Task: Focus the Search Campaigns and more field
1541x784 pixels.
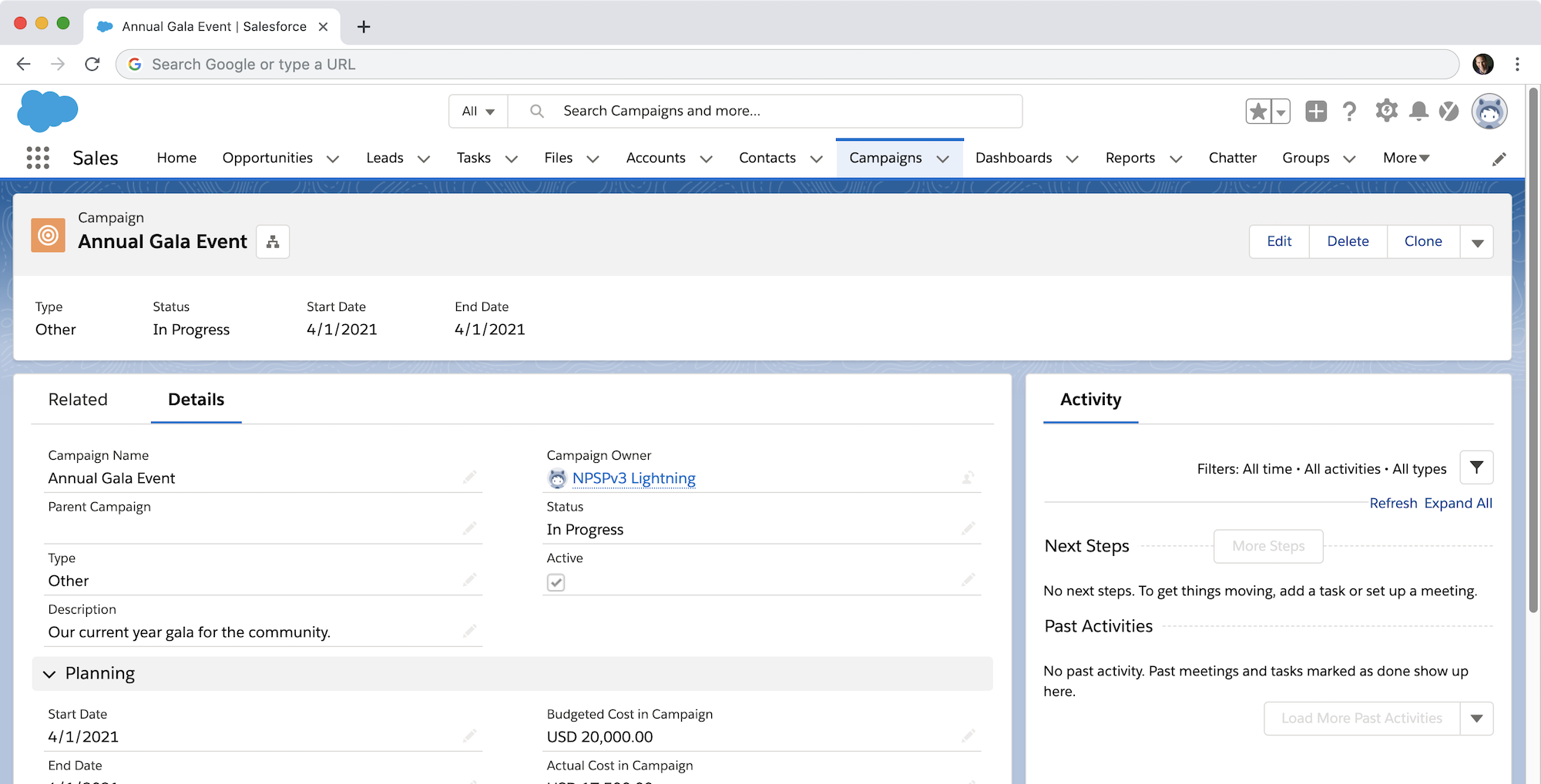Action: pos(765,111)
